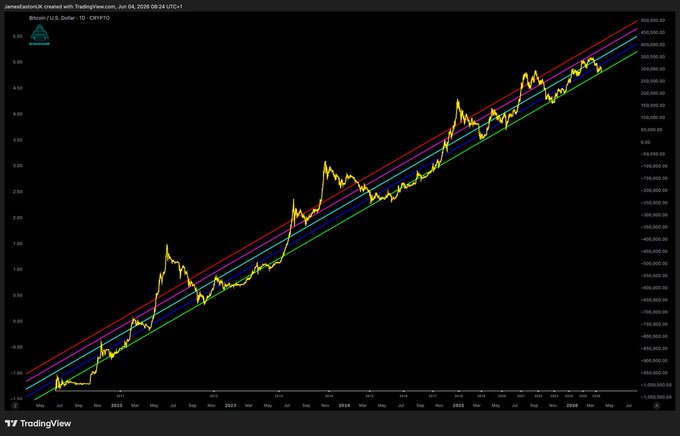Click the TradingView logo at the bottom
This screenshot has height=436, width=680.
(x=38, y=423)
